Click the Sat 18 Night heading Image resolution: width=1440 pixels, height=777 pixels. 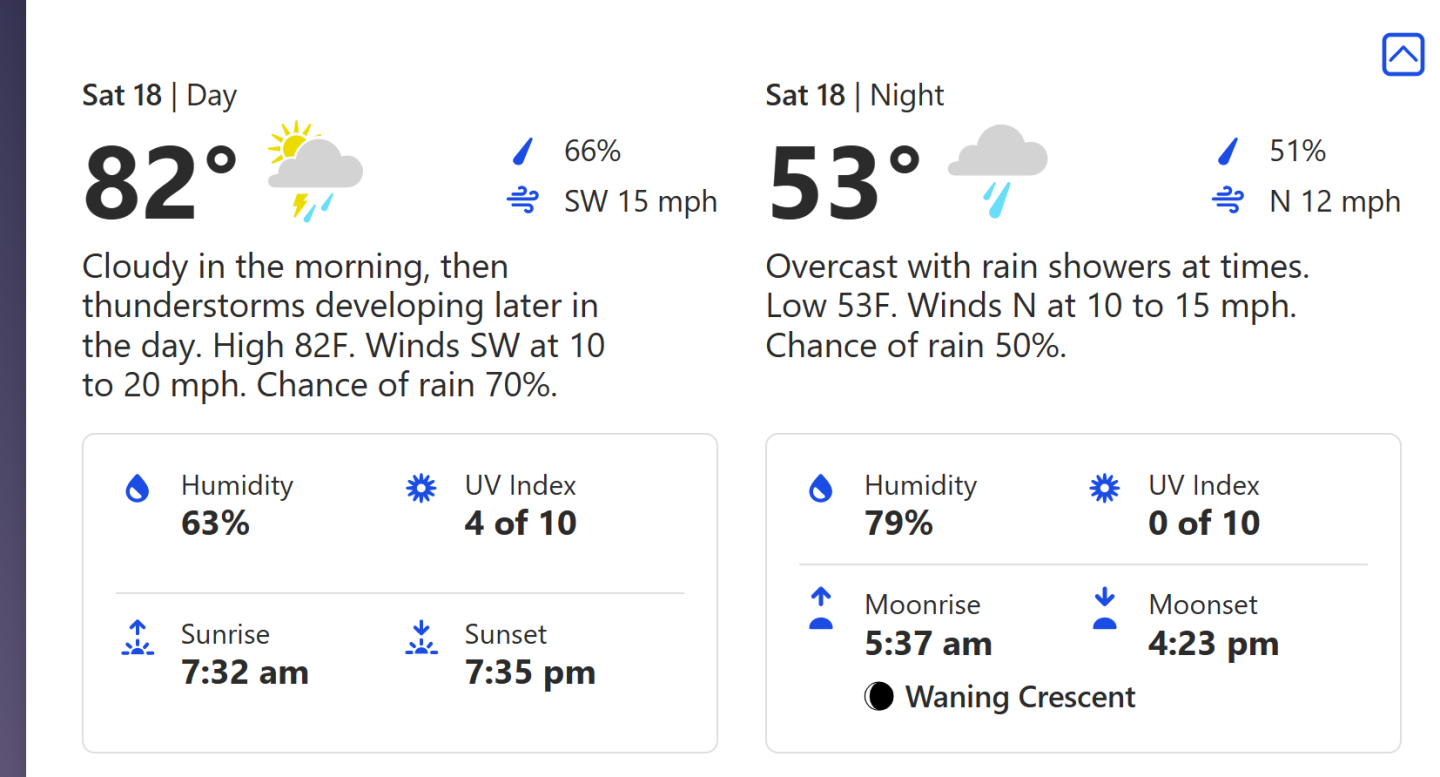[855, 95]
